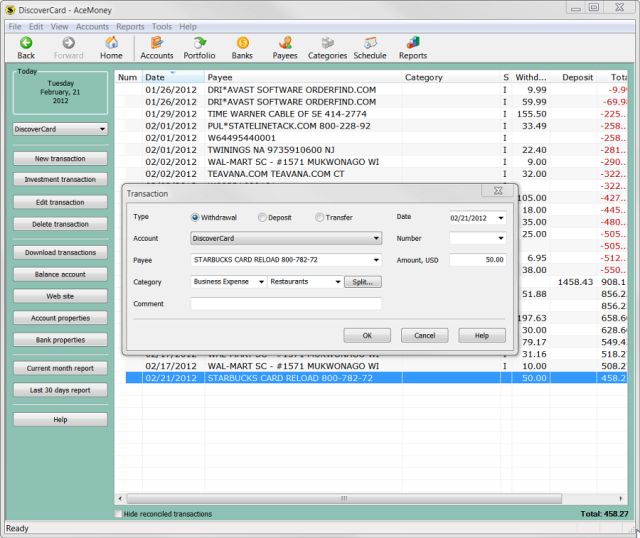Click the sidebar Help button
The height and width of the screenshot is (538, 640).
pos(60,420)
